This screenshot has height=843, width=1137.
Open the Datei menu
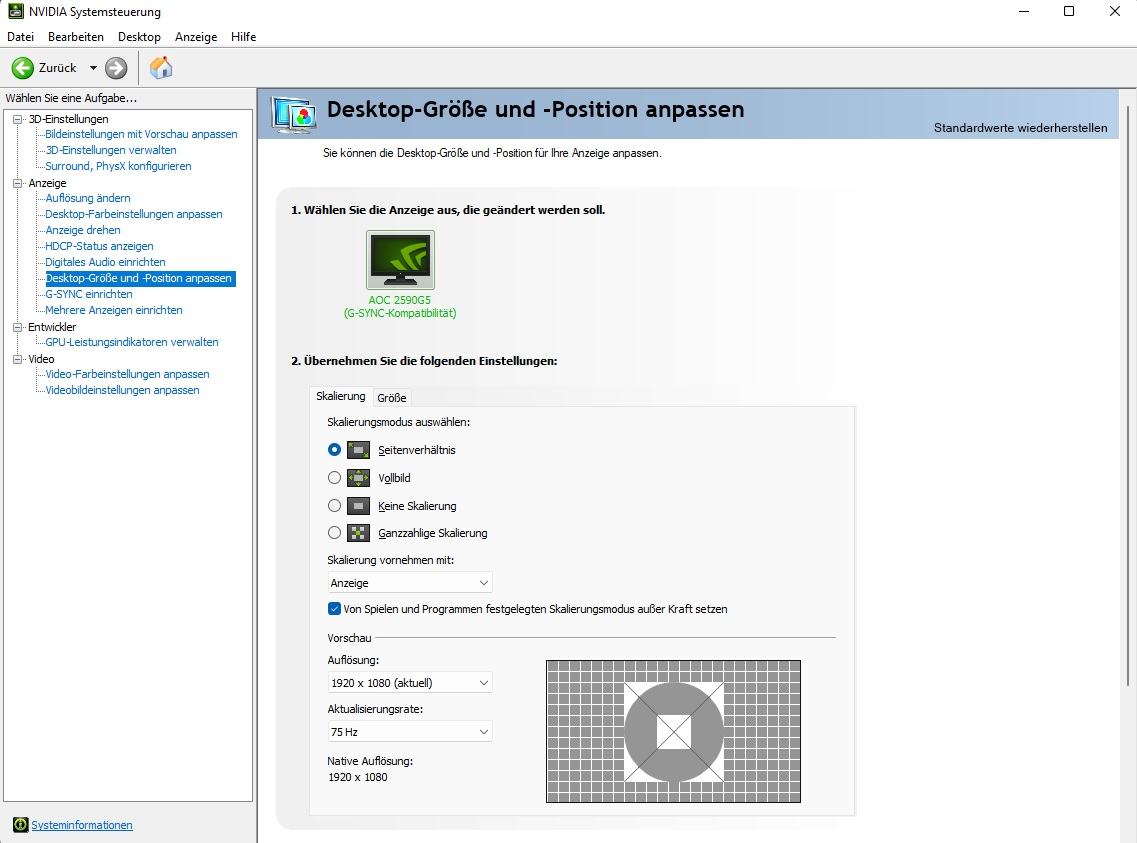point(20,37)
